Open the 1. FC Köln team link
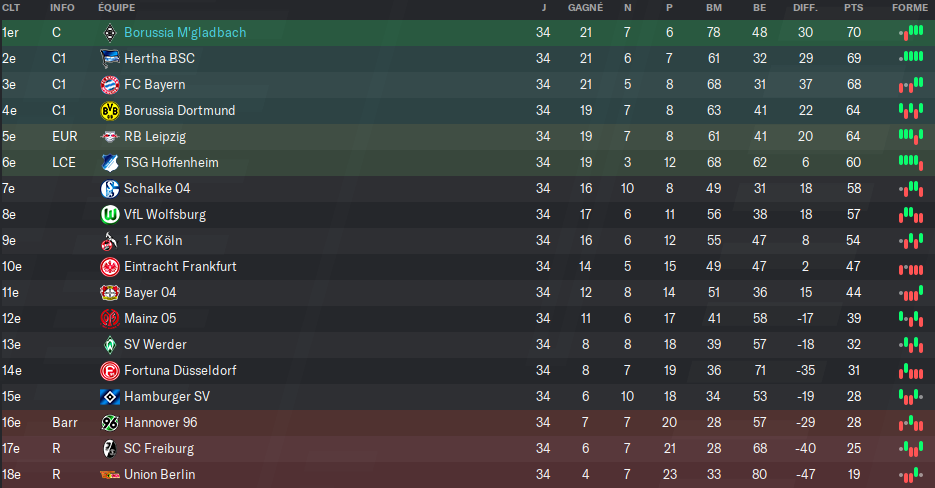 point(153,240)
